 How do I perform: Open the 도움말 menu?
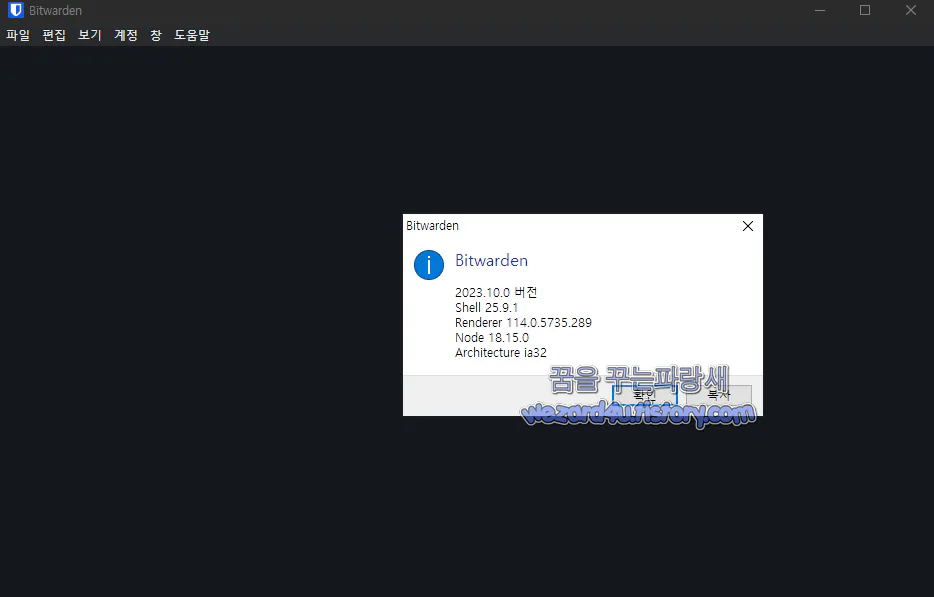point(192,35)
